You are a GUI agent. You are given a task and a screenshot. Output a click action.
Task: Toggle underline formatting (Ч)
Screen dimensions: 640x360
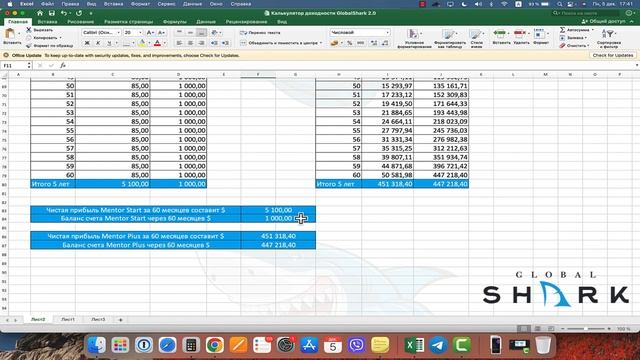[x=109, y=43]
